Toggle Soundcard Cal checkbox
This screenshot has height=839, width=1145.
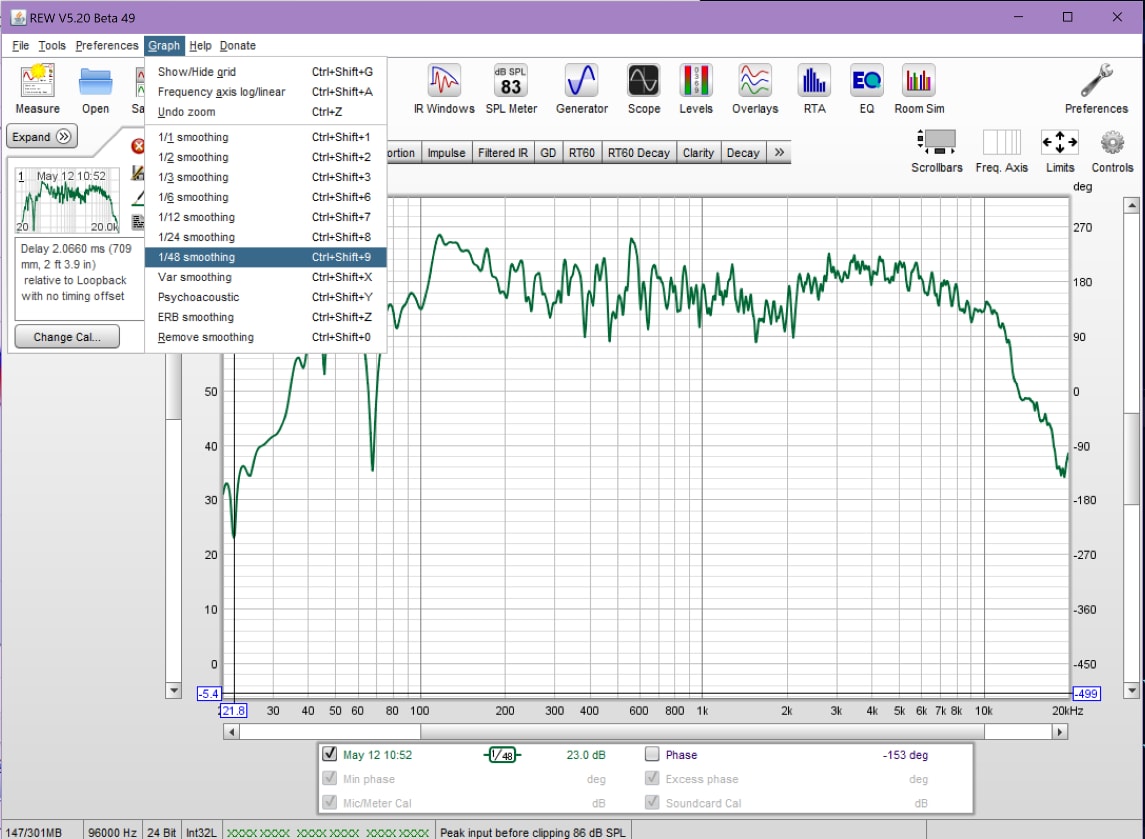pos(652,802)
